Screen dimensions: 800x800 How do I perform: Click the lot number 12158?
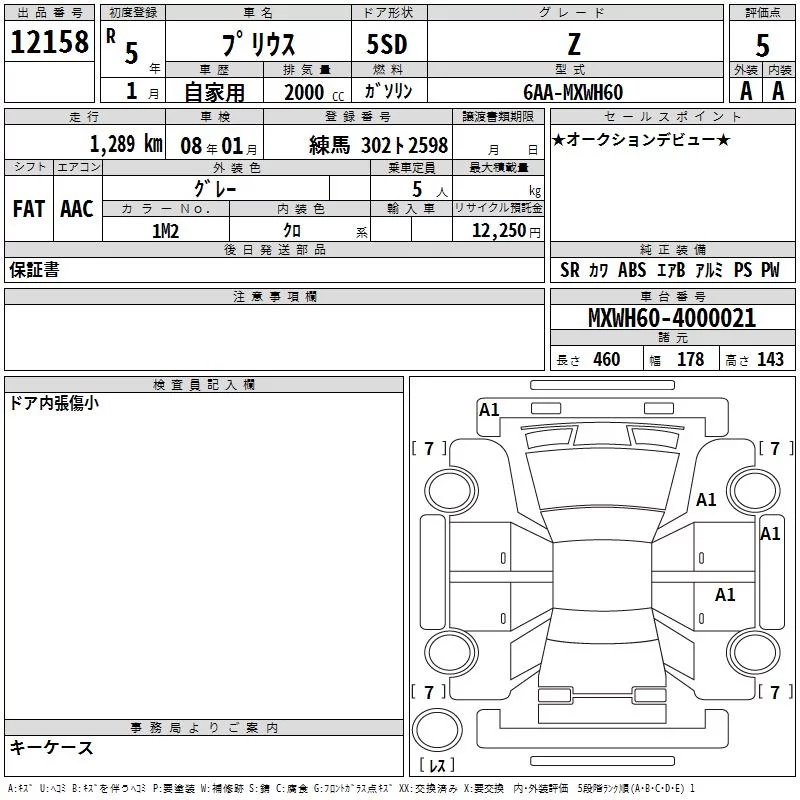click(x=49, y=42)
